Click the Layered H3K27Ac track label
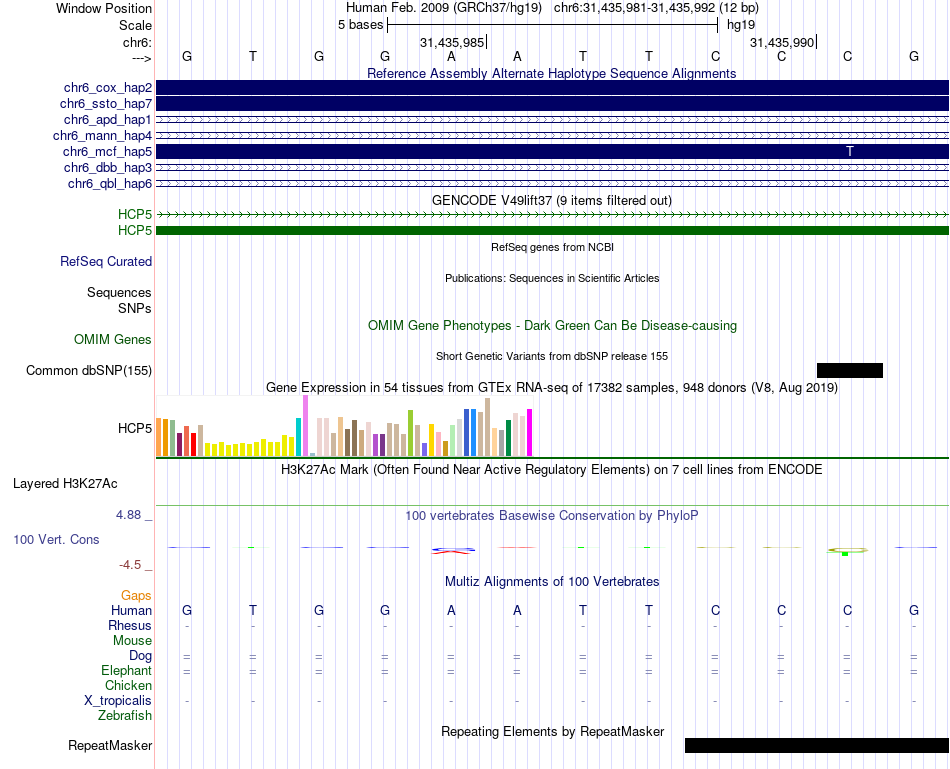Screen dimensions: 950x769 [x=65, y=484]
